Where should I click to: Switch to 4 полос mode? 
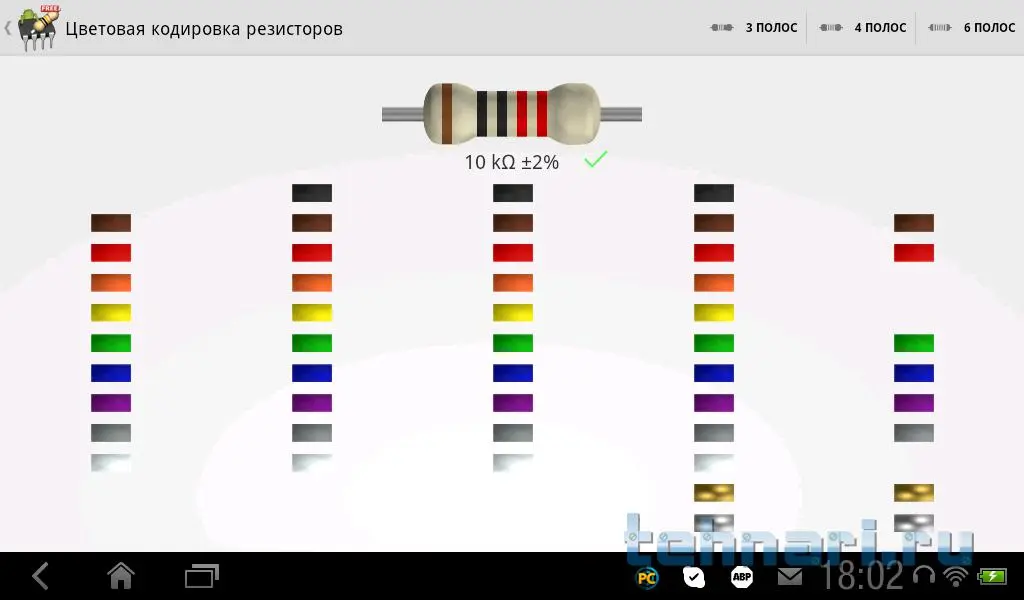[863, 27]
